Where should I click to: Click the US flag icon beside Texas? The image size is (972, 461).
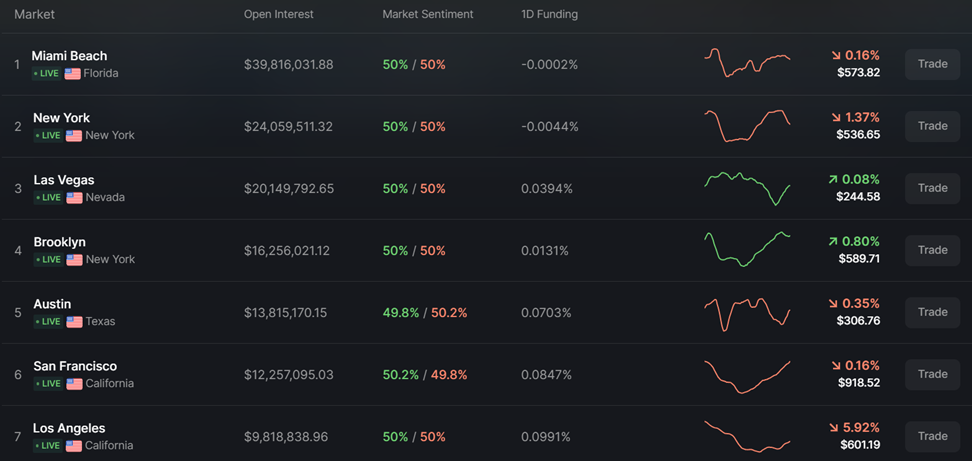point(74,322)
